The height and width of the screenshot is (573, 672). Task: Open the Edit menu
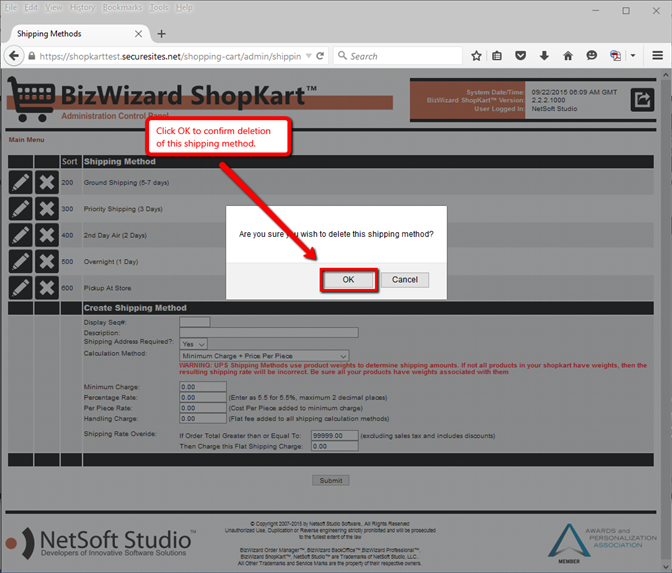click(31, 8)
